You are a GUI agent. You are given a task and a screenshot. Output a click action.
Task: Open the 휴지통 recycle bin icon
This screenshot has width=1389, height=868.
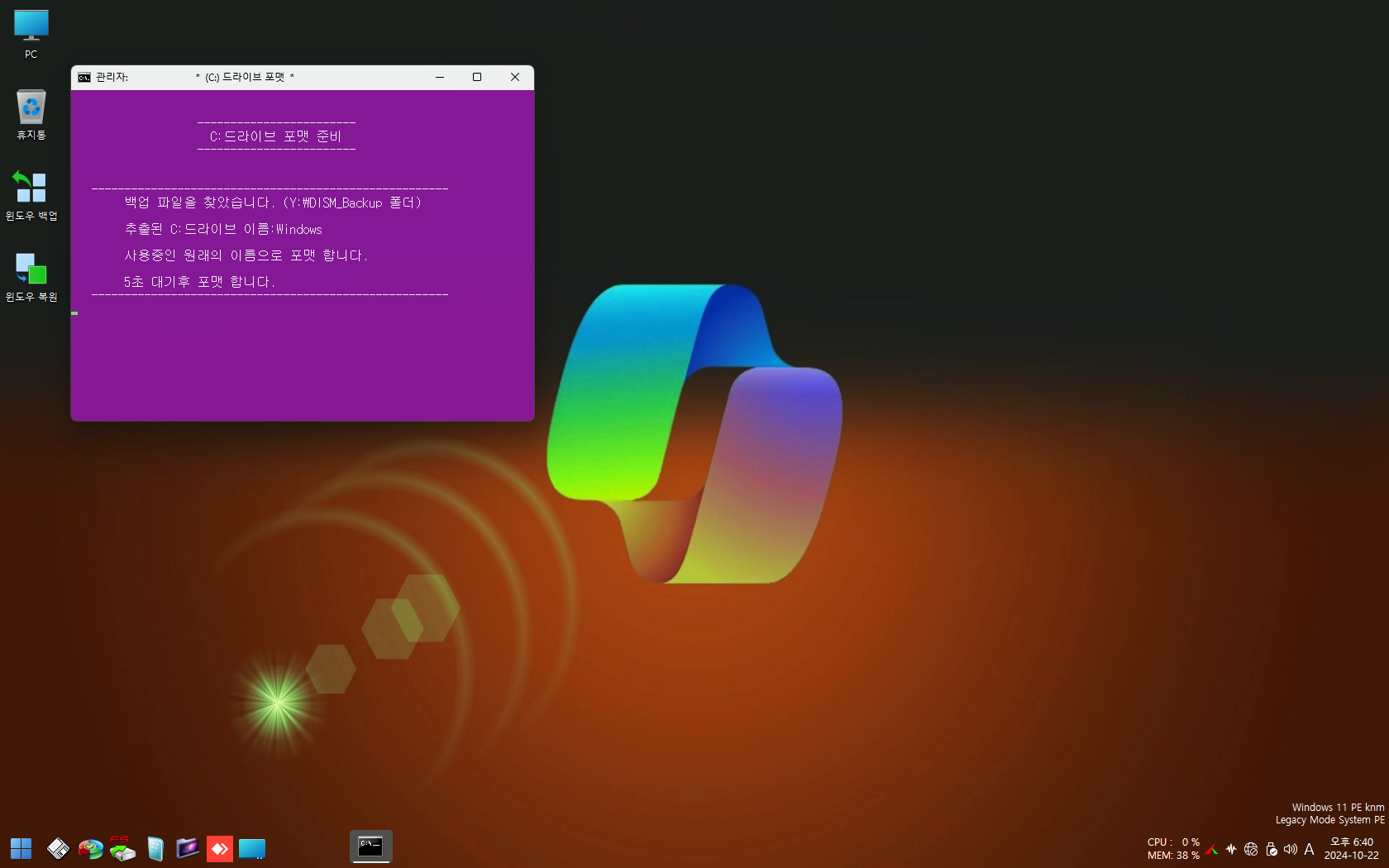(31, 115)
